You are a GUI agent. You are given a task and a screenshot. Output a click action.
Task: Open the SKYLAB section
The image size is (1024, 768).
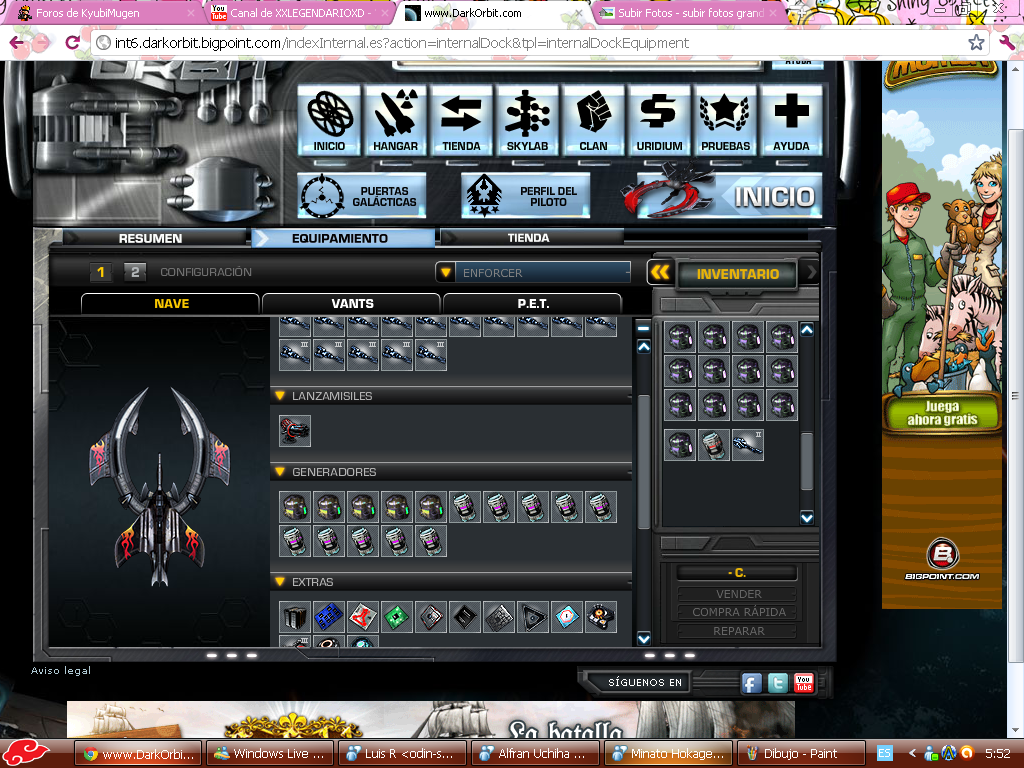click(x=527, y=120)
